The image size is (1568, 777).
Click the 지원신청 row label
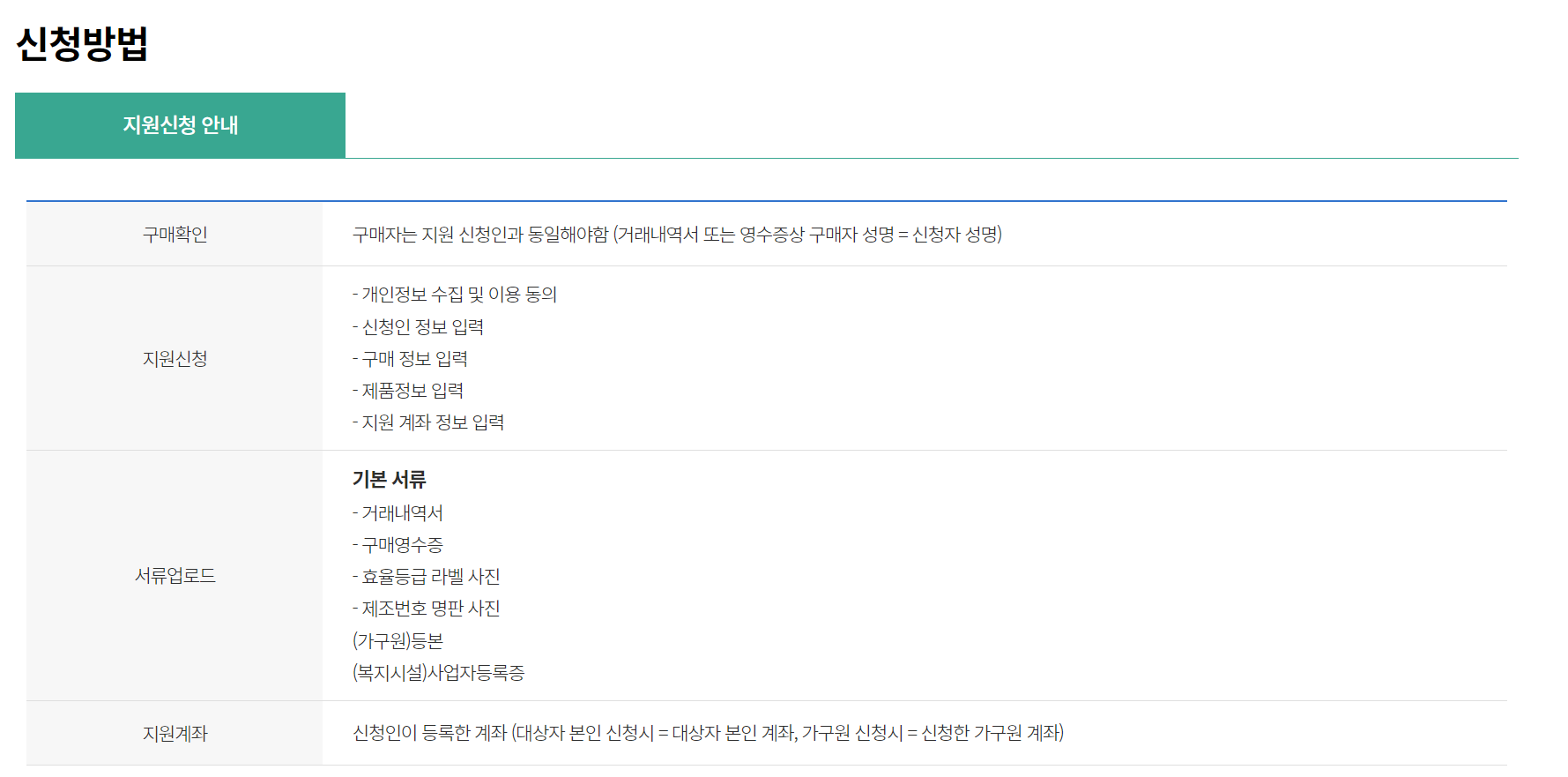[174, 358]
